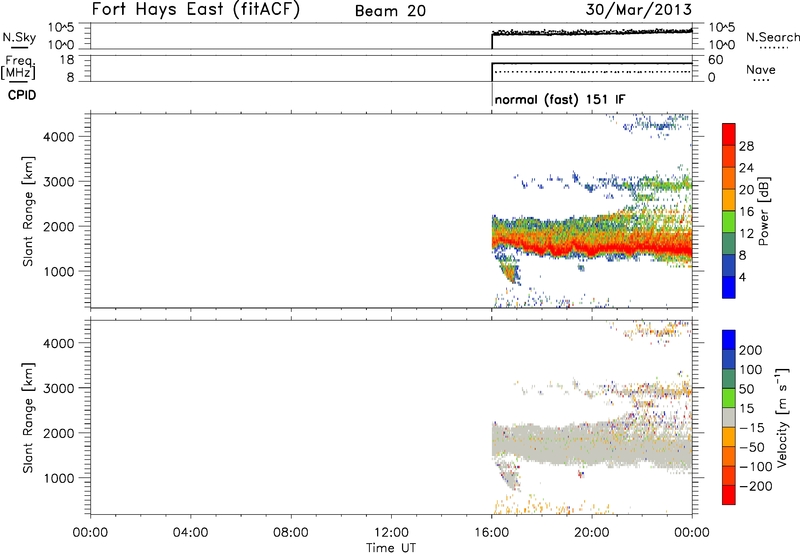
Task: Click the '18' frequency axis tick
Action: [x=67, y=60]
